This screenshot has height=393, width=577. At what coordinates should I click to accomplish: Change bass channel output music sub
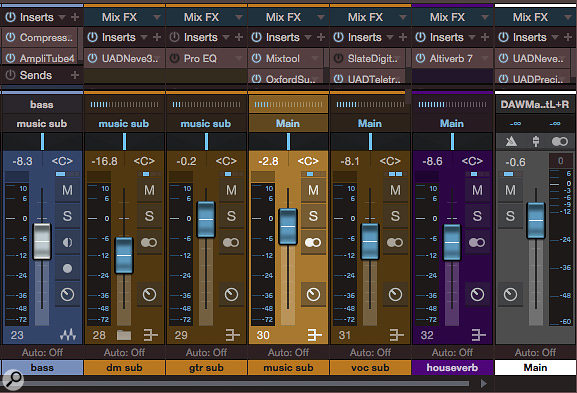(42, 123)
